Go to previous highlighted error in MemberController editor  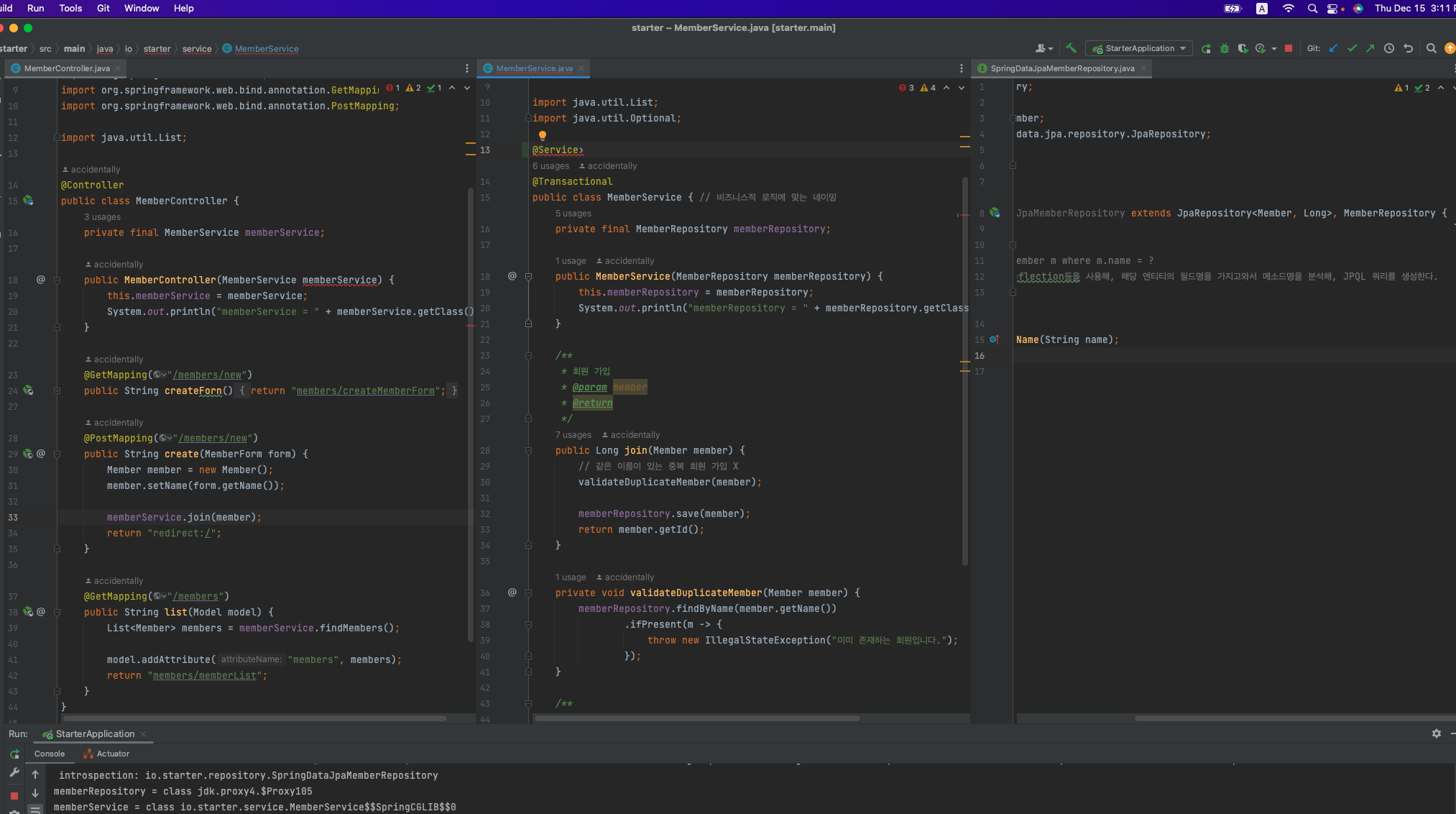[452, 88]
